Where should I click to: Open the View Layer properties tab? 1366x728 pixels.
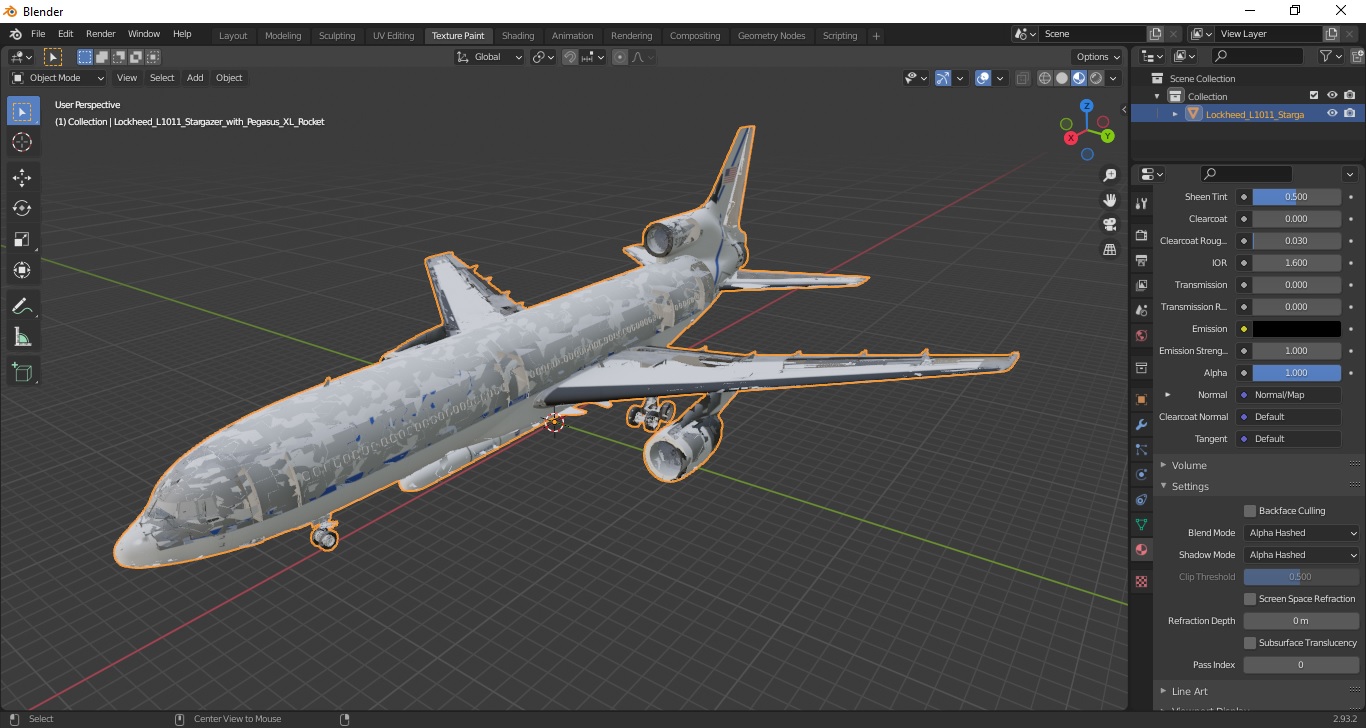[1141, 286]
